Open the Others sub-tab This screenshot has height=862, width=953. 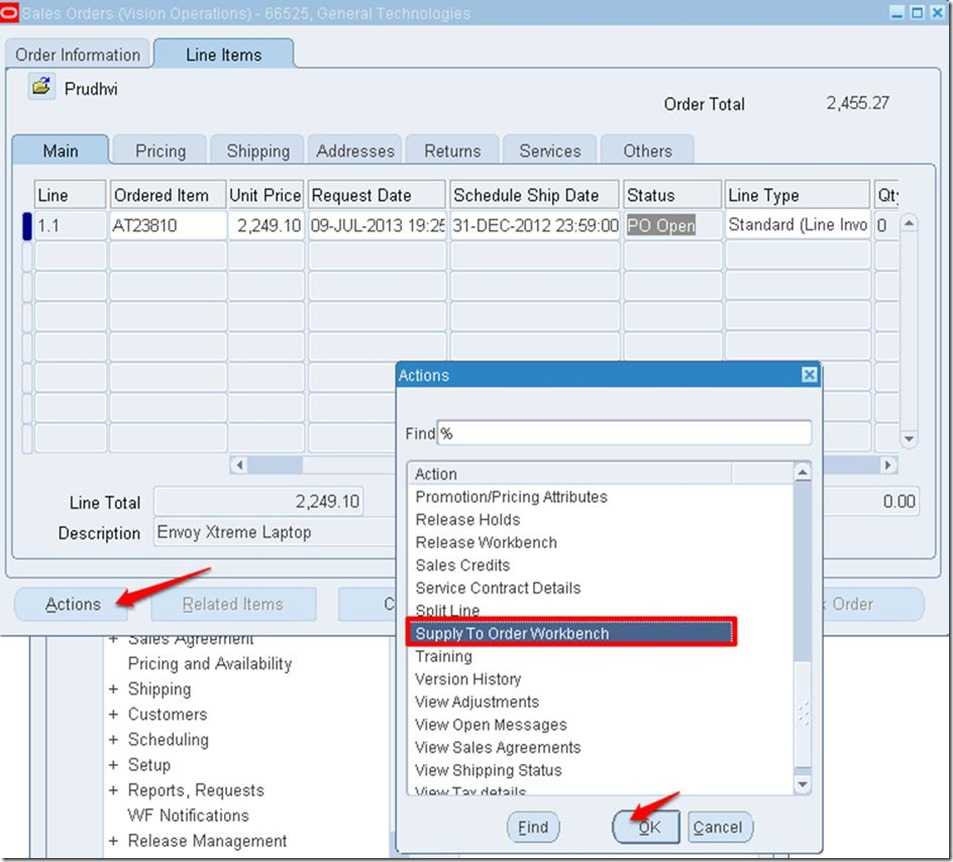647,150
